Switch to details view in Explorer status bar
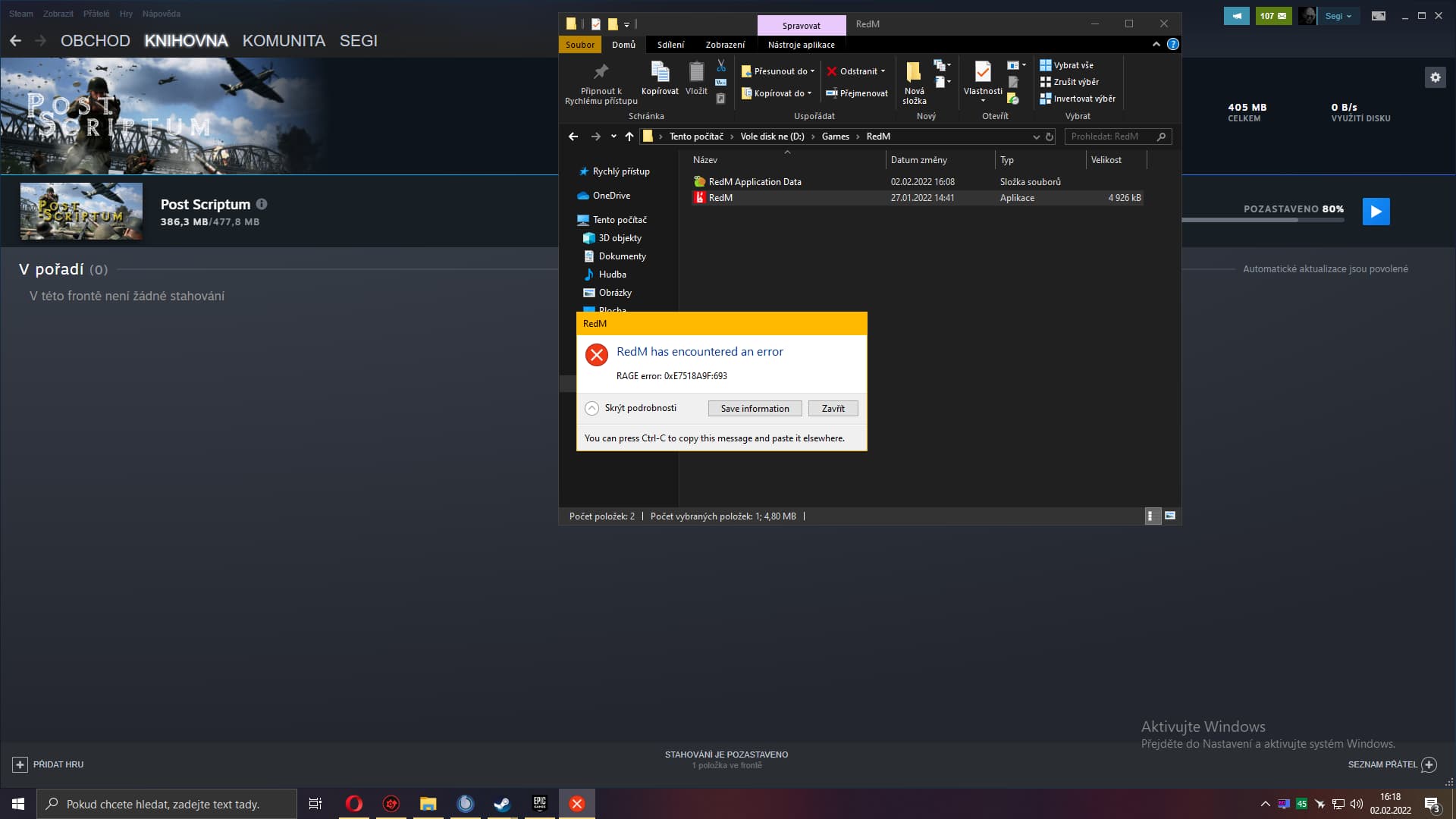The image size is (1456, 819). pos(1152,516)
